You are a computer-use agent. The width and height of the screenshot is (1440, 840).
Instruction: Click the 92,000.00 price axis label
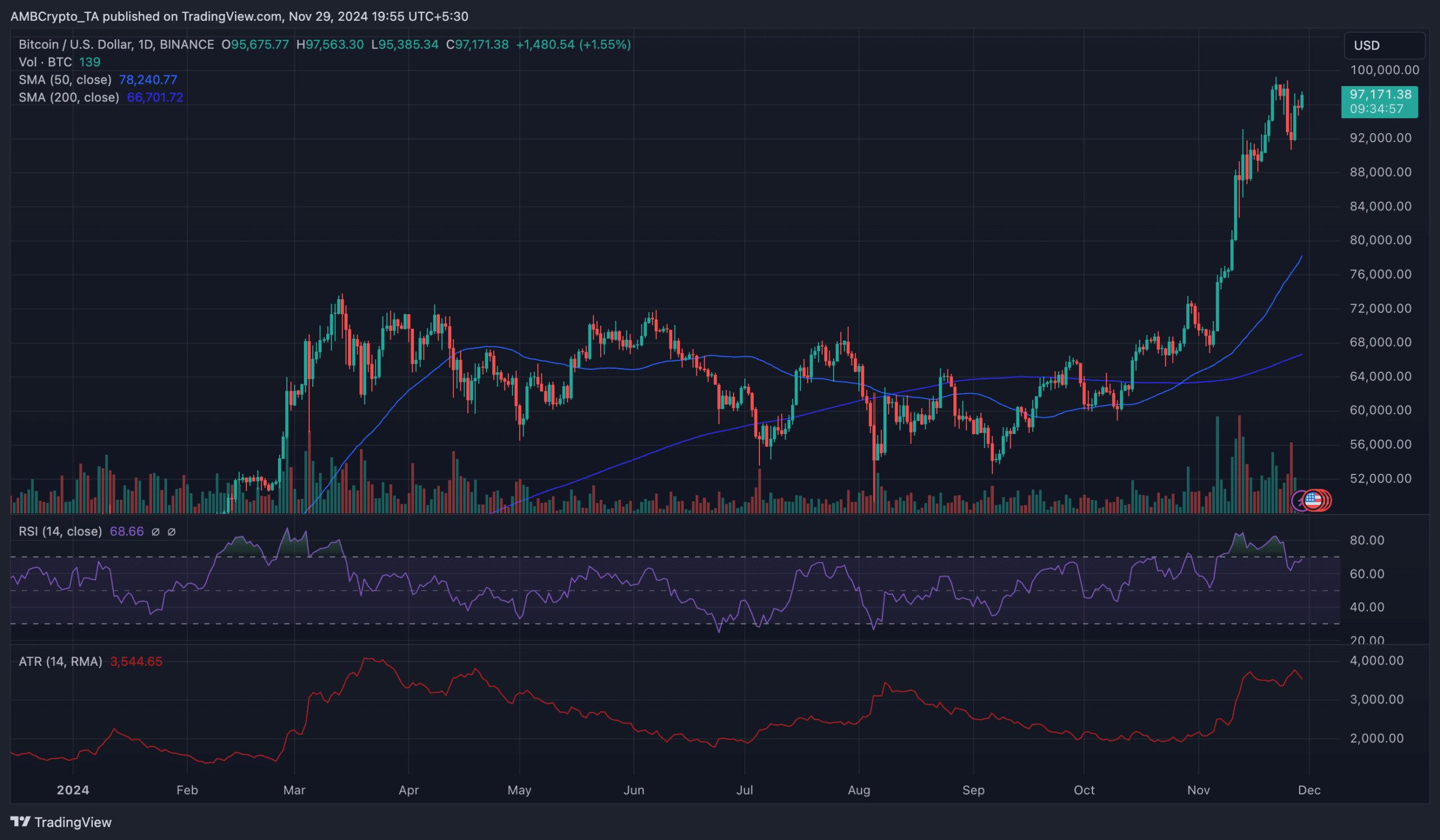[x=1380, y=138]
